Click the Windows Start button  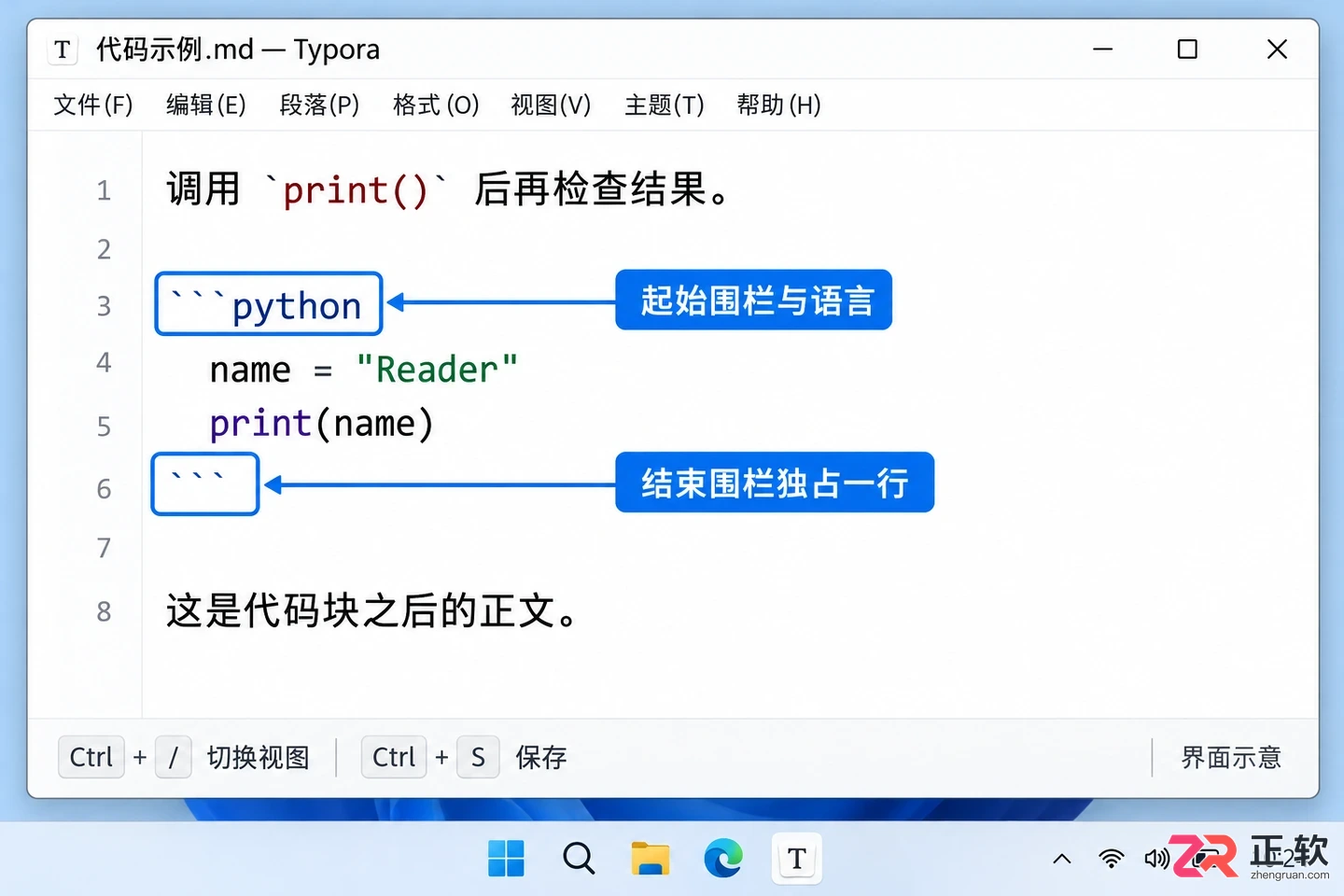pos(506,858)
